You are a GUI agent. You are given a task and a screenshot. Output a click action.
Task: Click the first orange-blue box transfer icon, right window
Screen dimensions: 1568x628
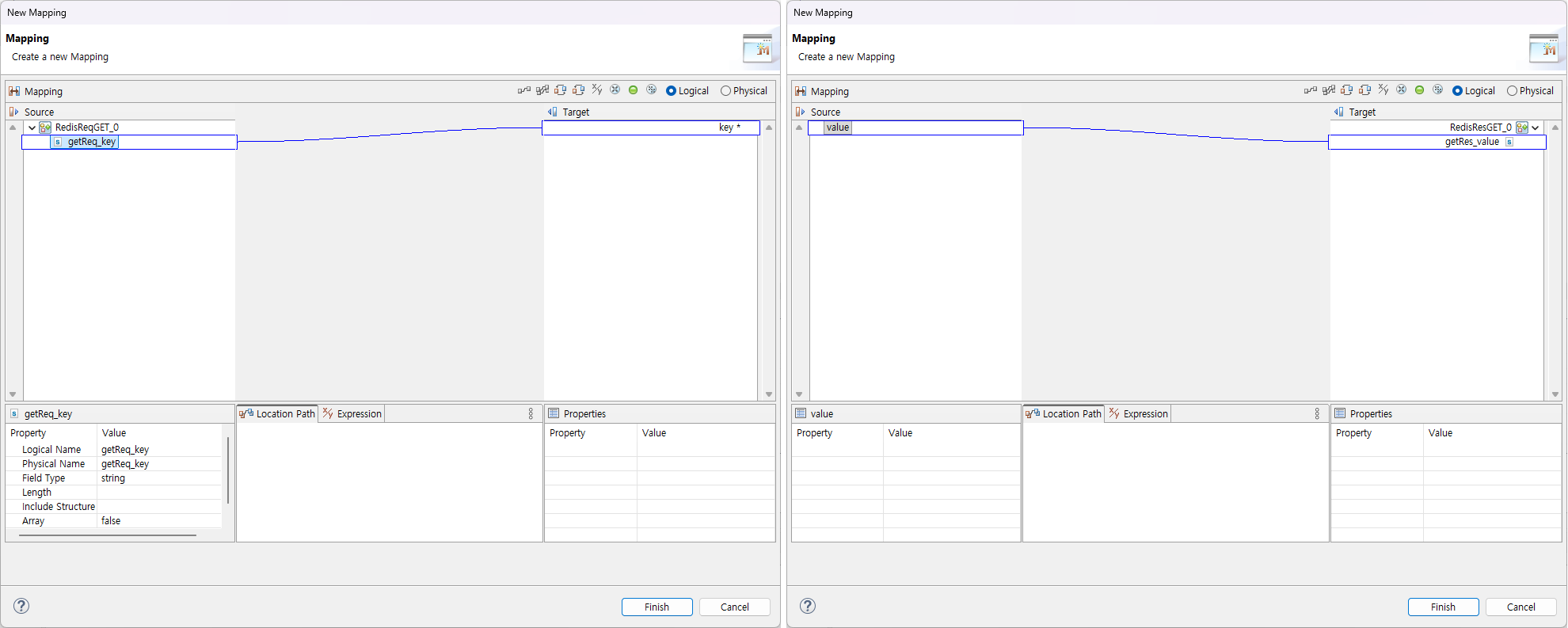coord(1347,90)
